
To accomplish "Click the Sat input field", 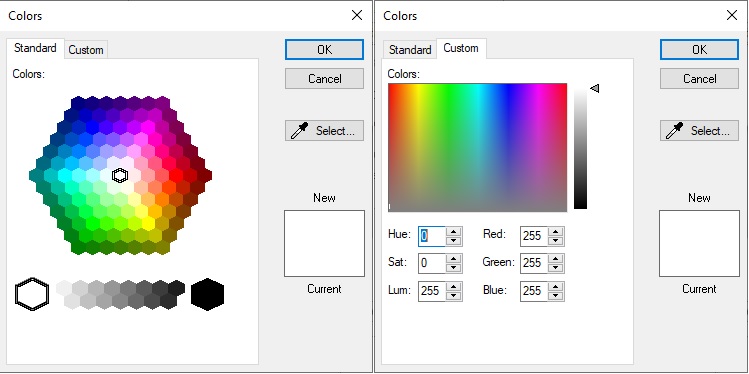I will click(432, 263).
